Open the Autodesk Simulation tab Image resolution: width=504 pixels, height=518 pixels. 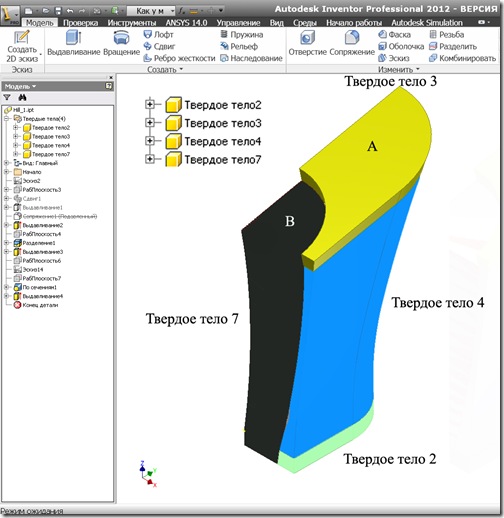coord(427,23)
